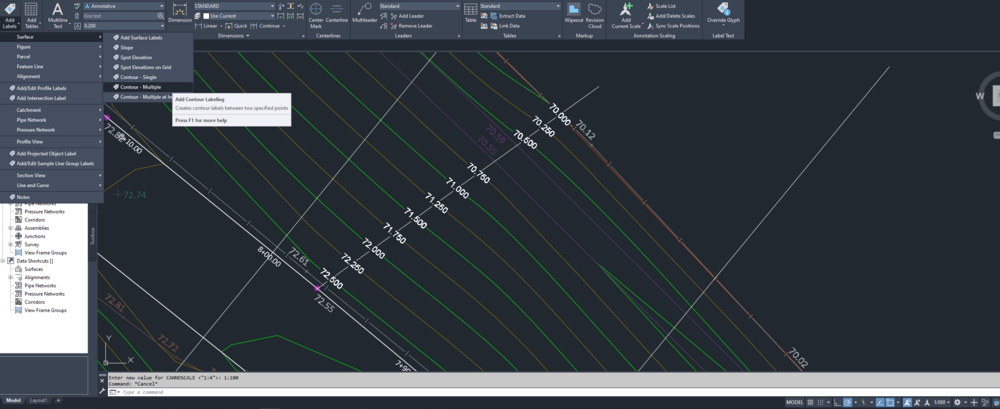Click the Find text search box

click(122, 16)
